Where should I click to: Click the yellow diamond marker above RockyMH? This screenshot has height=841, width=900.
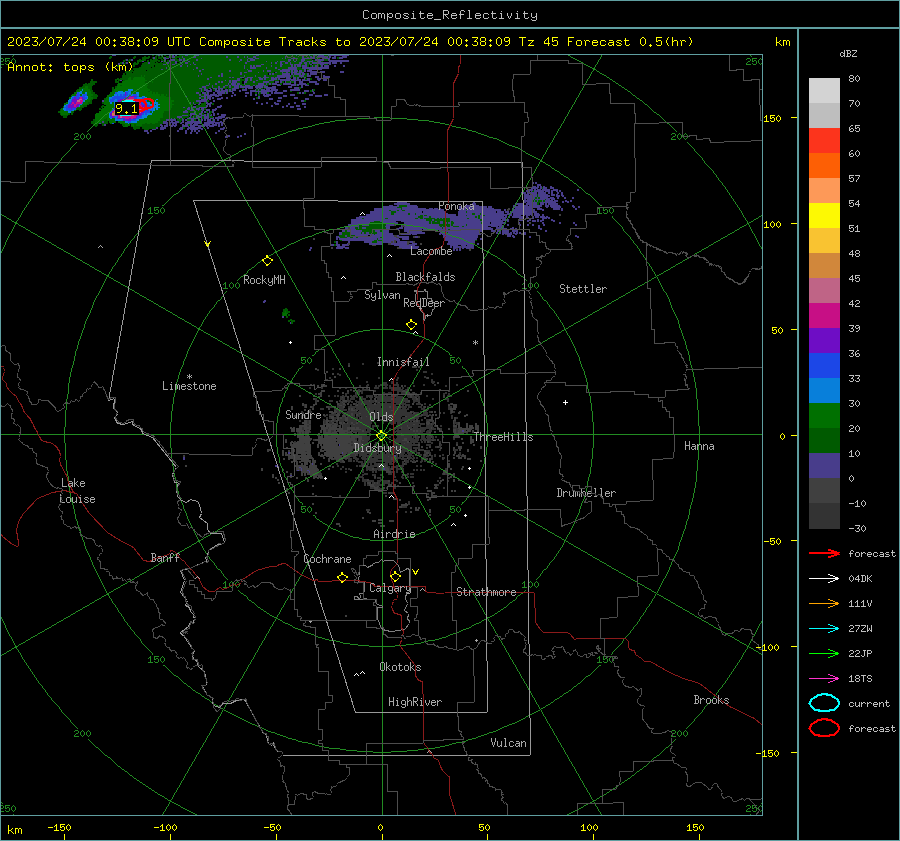(267, 261)
